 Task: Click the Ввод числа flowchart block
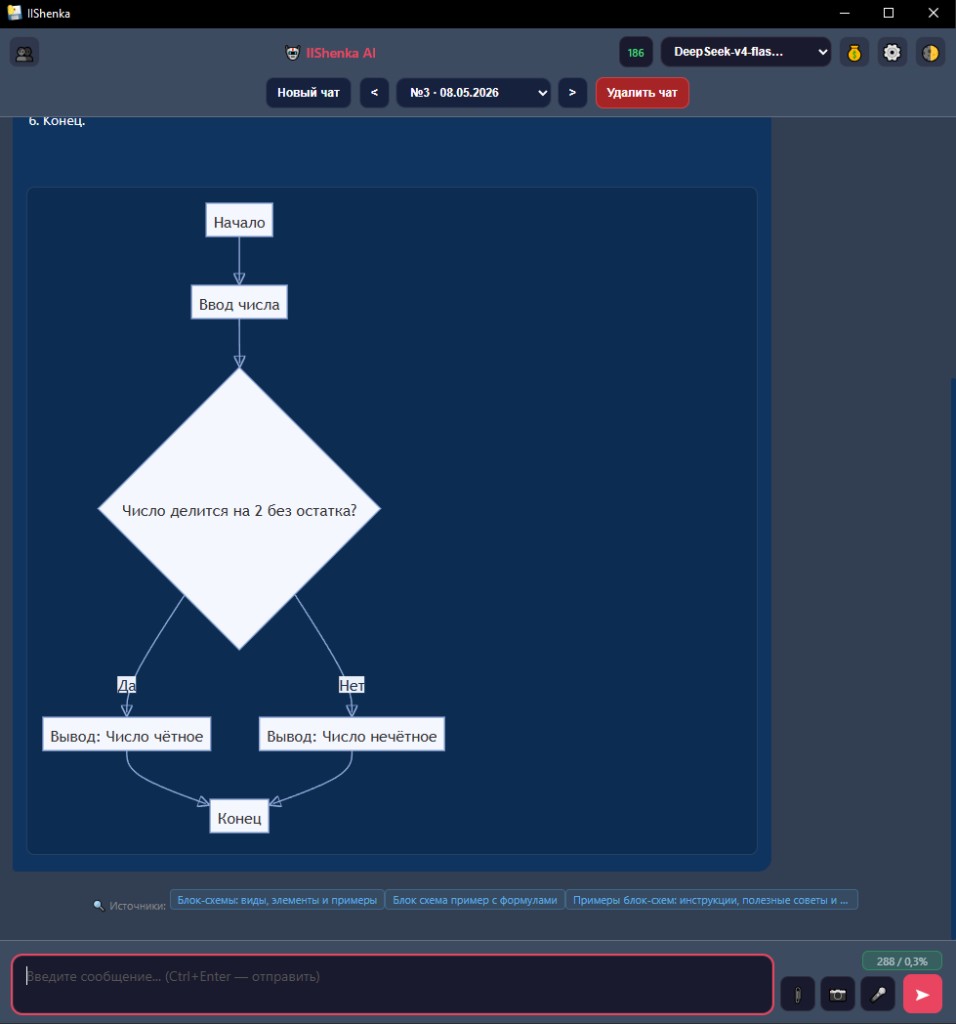239,302
